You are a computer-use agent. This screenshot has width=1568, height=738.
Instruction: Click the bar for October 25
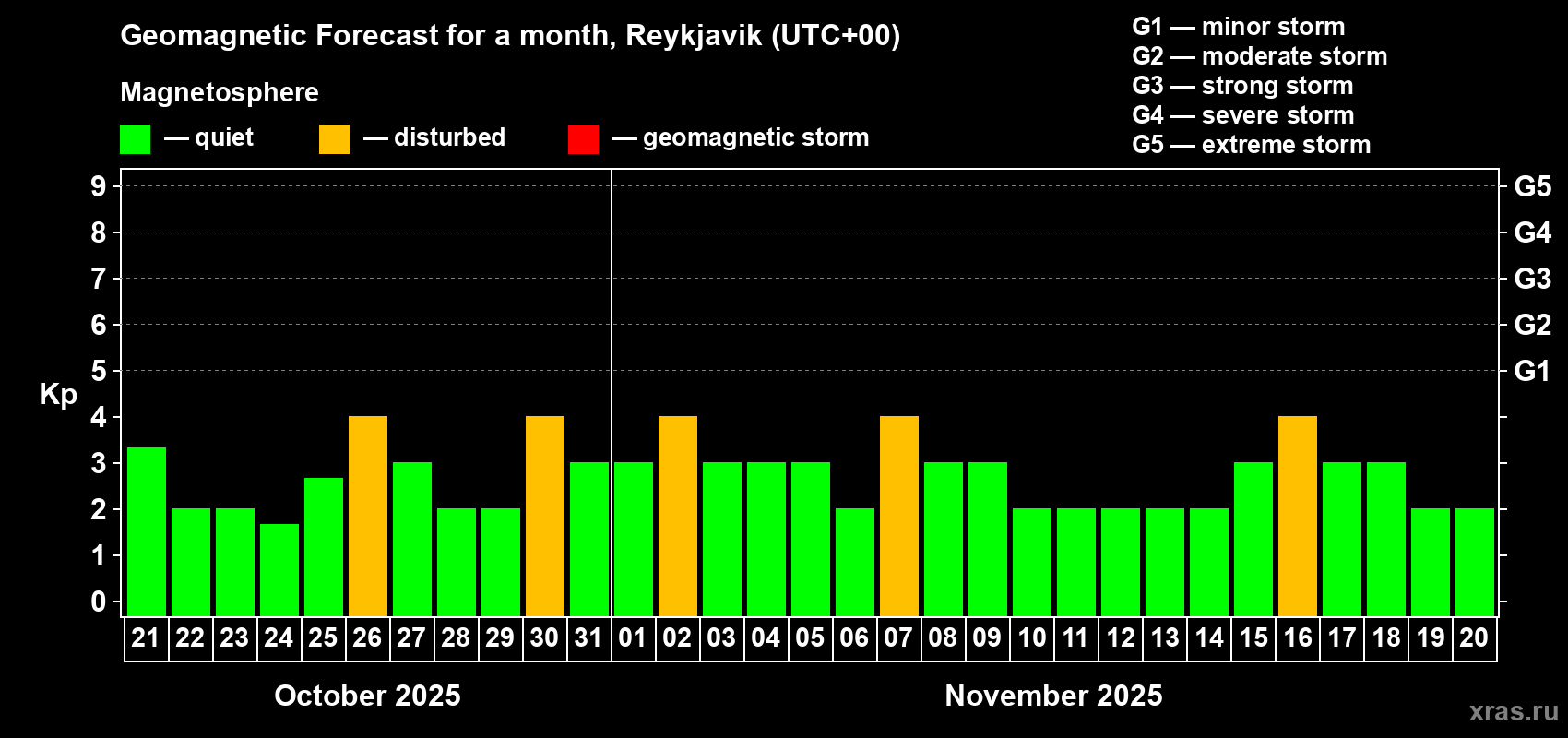click(x=324, y=547)
